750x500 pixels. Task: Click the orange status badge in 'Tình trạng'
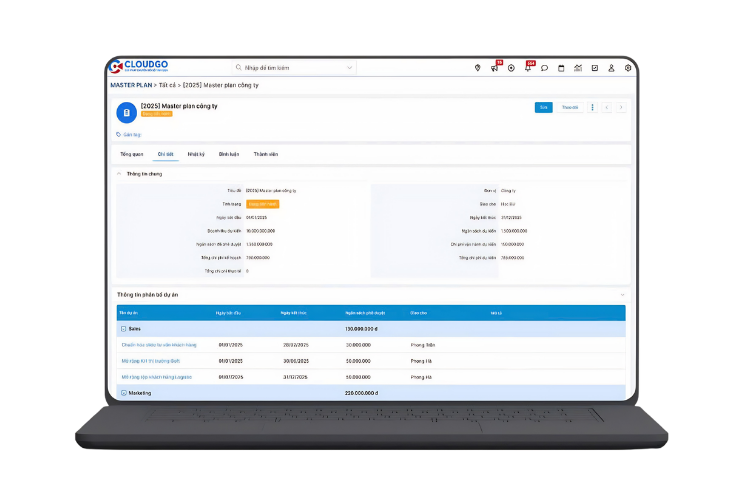click(x=262, y=204)
